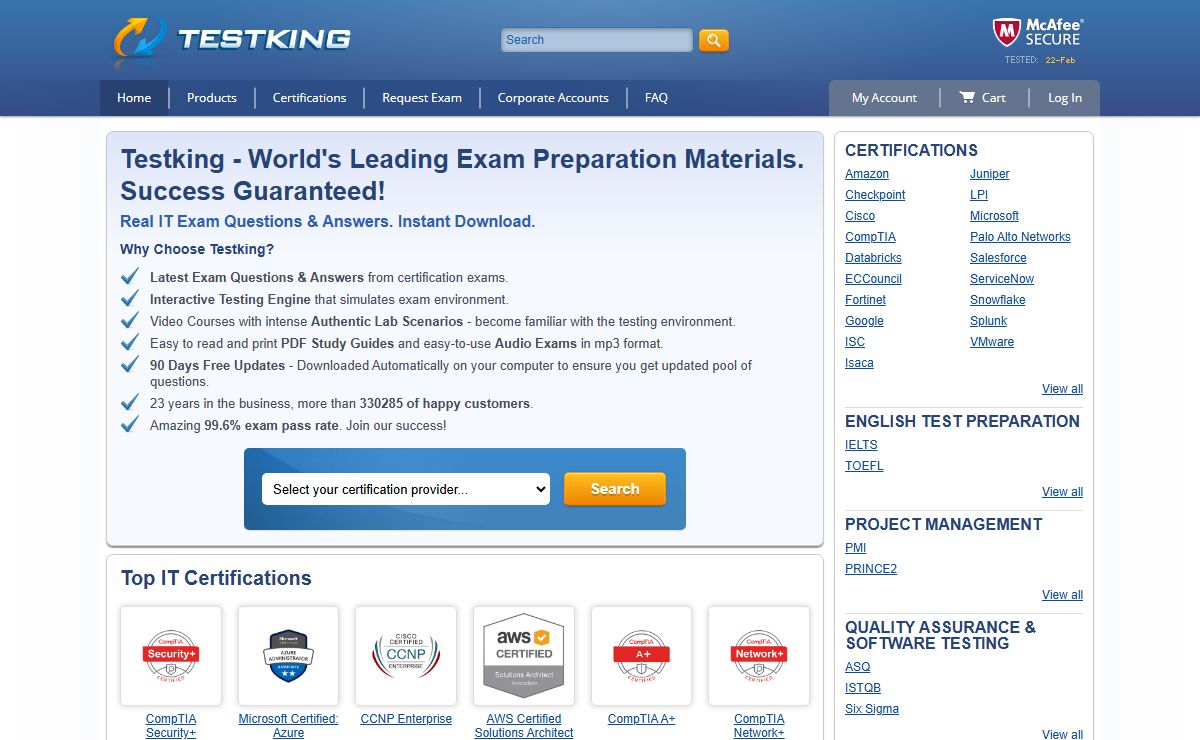1200x740 pixels.
Task: Open the FAQ page
Action: point(656,98)
